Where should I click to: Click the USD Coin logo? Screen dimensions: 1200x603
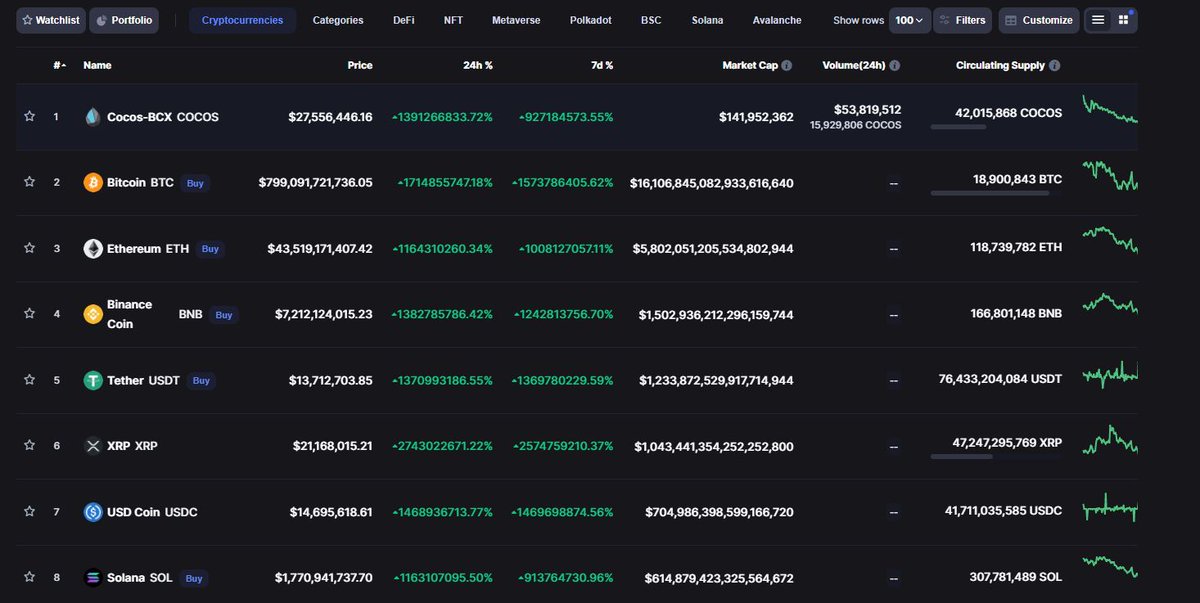pyautogui.click(x=93, y=511)
